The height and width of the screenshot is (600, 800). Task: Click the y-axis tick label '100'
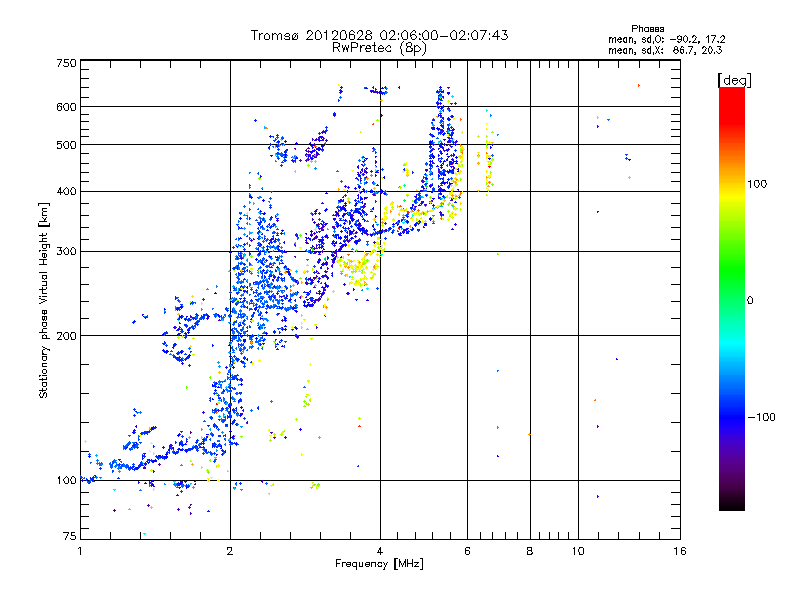pyautogui.click(x=66, y=480)
